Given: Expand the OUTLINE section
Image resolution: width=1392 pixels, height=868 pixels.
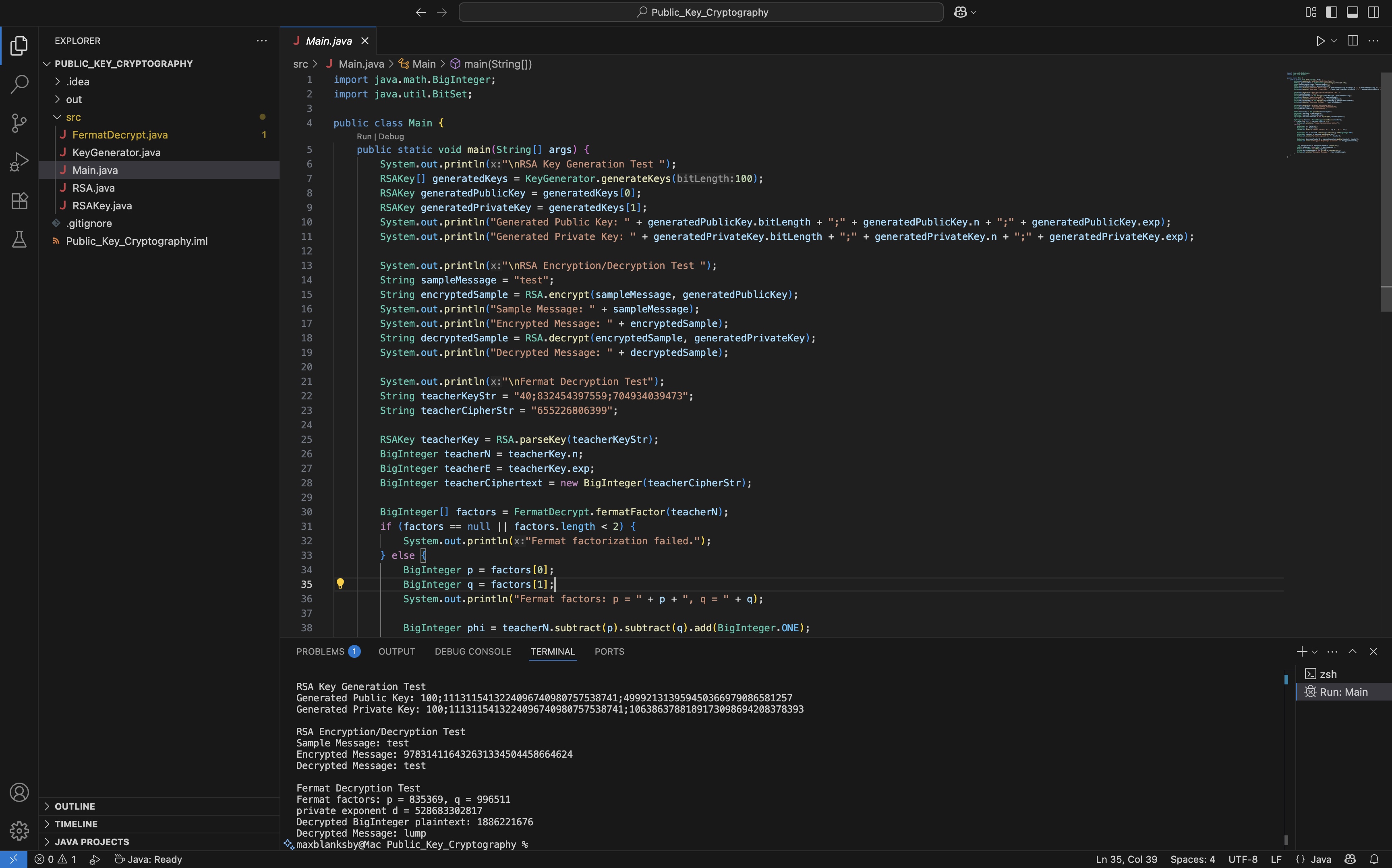Looking at the screenshot, I should (x=75, y=806).
